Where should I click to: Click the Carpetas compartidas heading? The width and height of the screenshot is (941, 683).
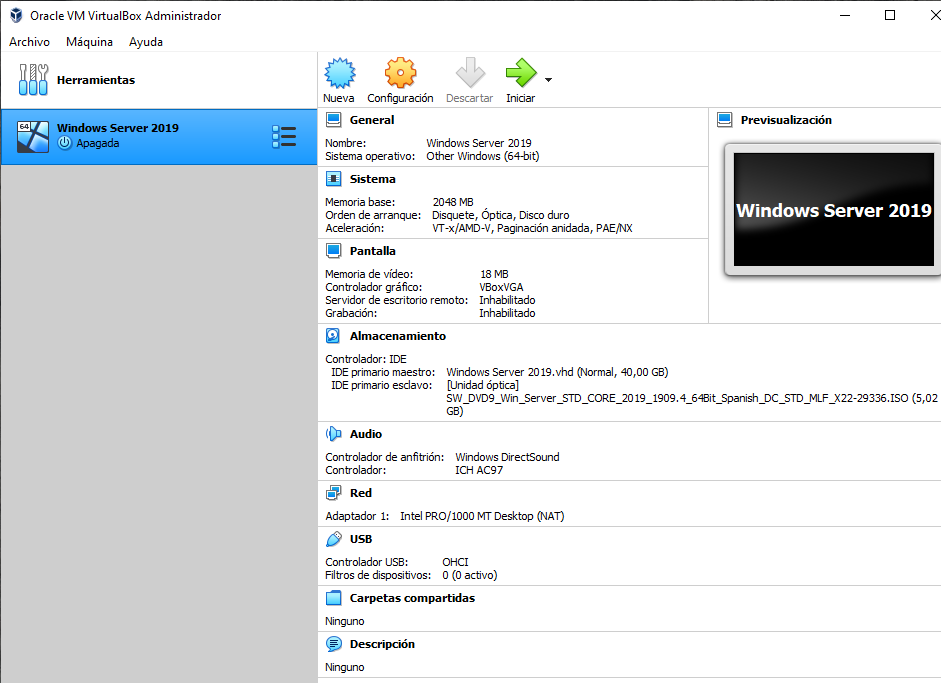[412, 598]
